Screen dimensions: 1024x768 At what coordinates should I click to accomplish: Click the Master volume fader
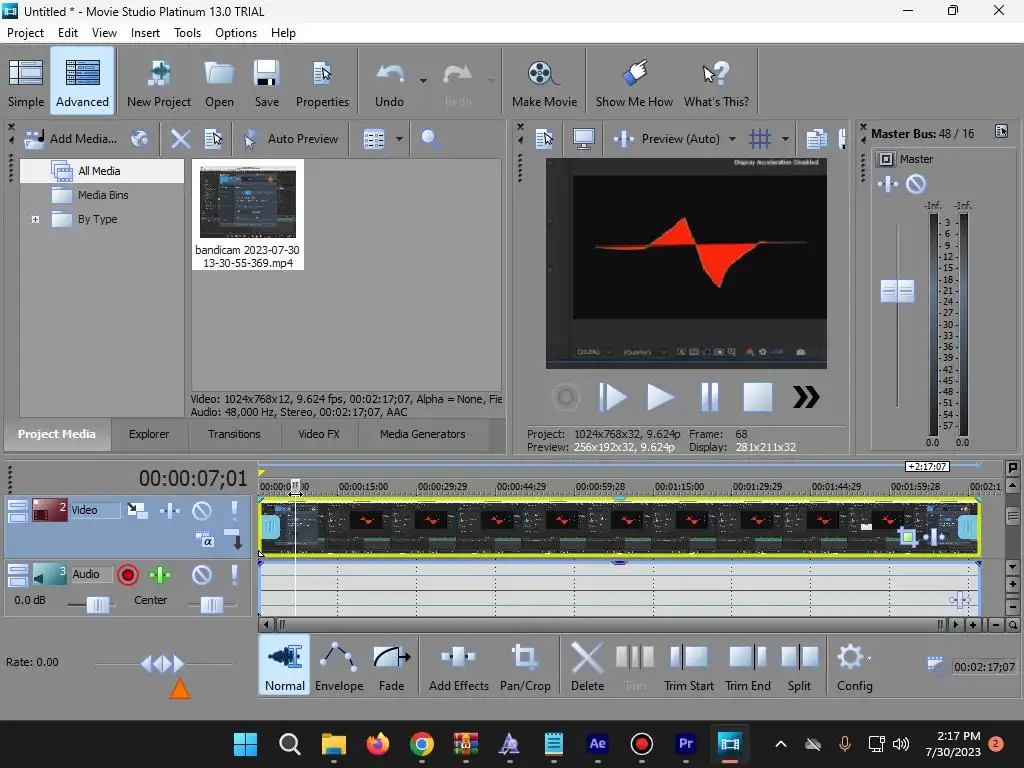coord(897,291)
